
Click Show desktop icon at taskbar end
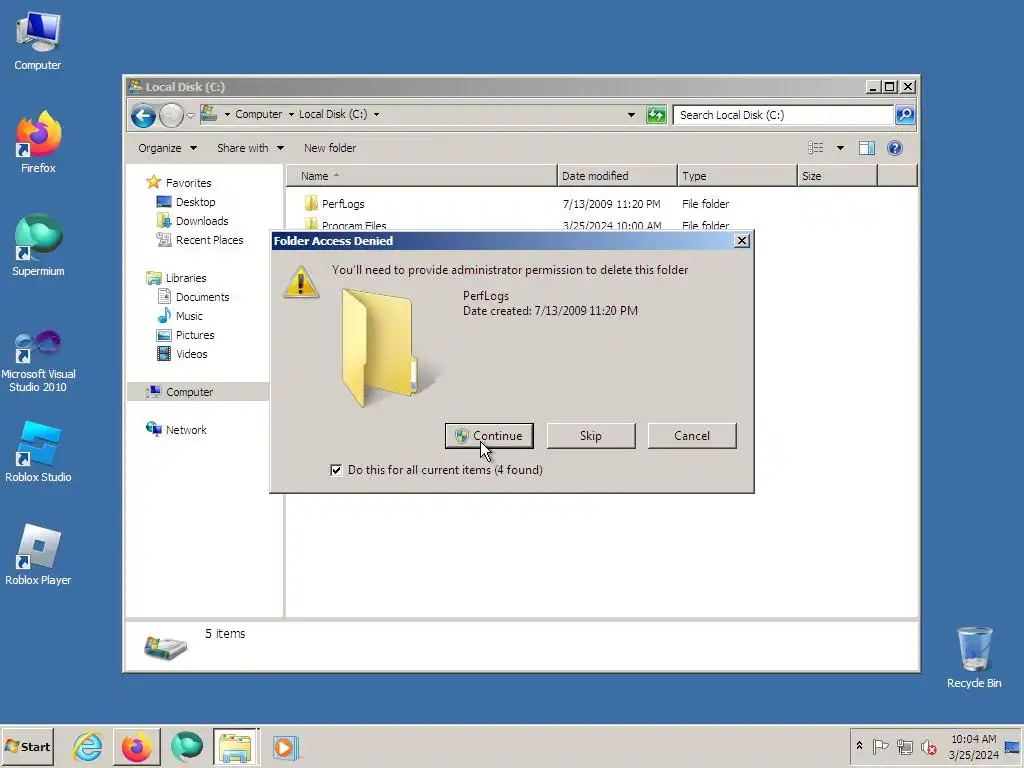[x=1014, y=747]
